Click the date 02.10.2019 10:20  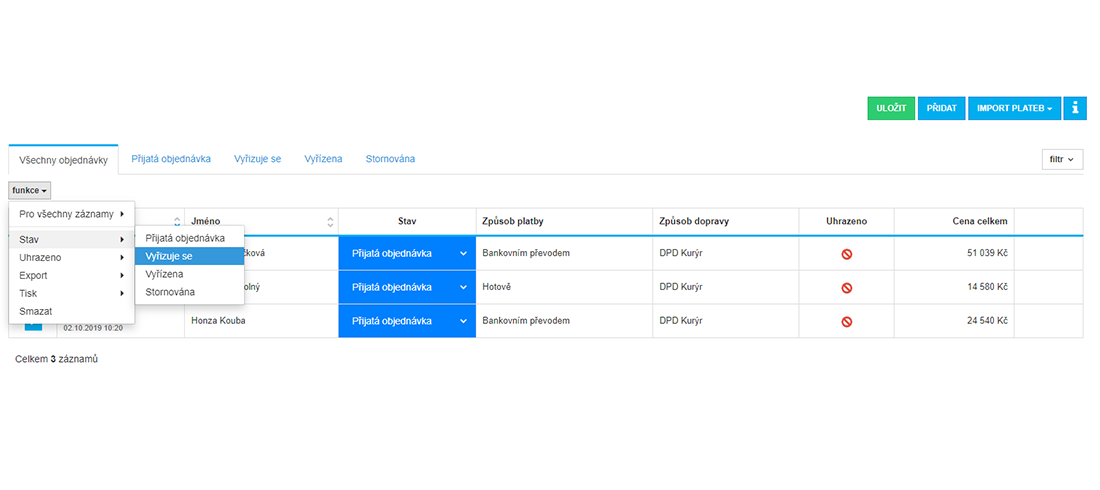(x=93, y=328)
